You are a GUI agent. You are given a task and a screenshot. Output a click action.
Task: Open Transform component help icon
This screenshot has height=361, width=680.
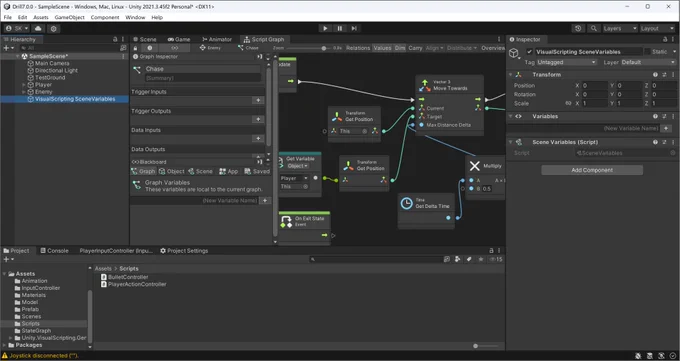click(655, 75)
